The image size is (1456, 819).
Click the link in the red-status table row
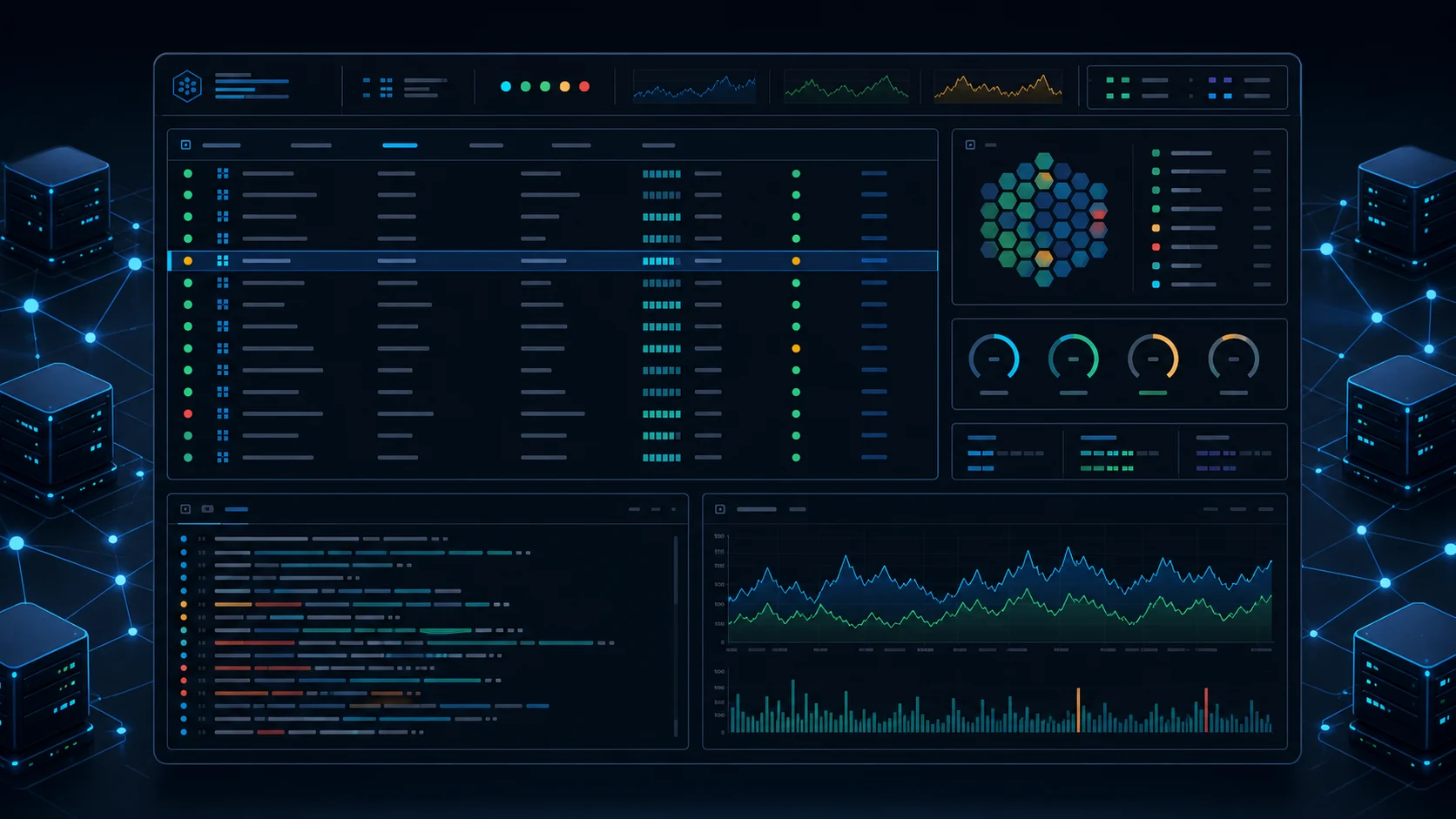[x=873, y=413]
